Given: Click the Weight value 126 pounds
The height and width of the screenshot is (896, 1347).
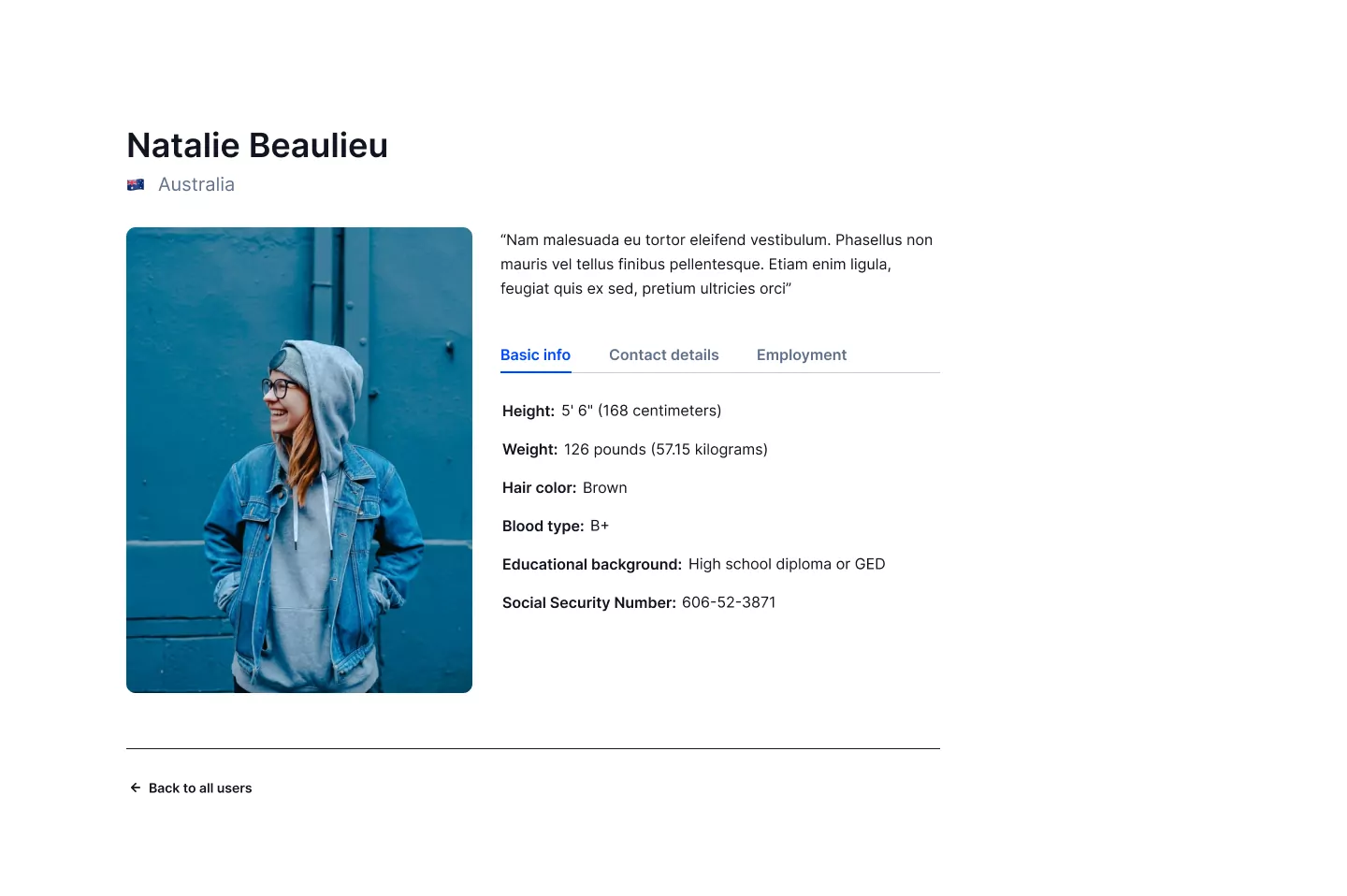Looking at the screenshot, I should click(x=666, y=449).
